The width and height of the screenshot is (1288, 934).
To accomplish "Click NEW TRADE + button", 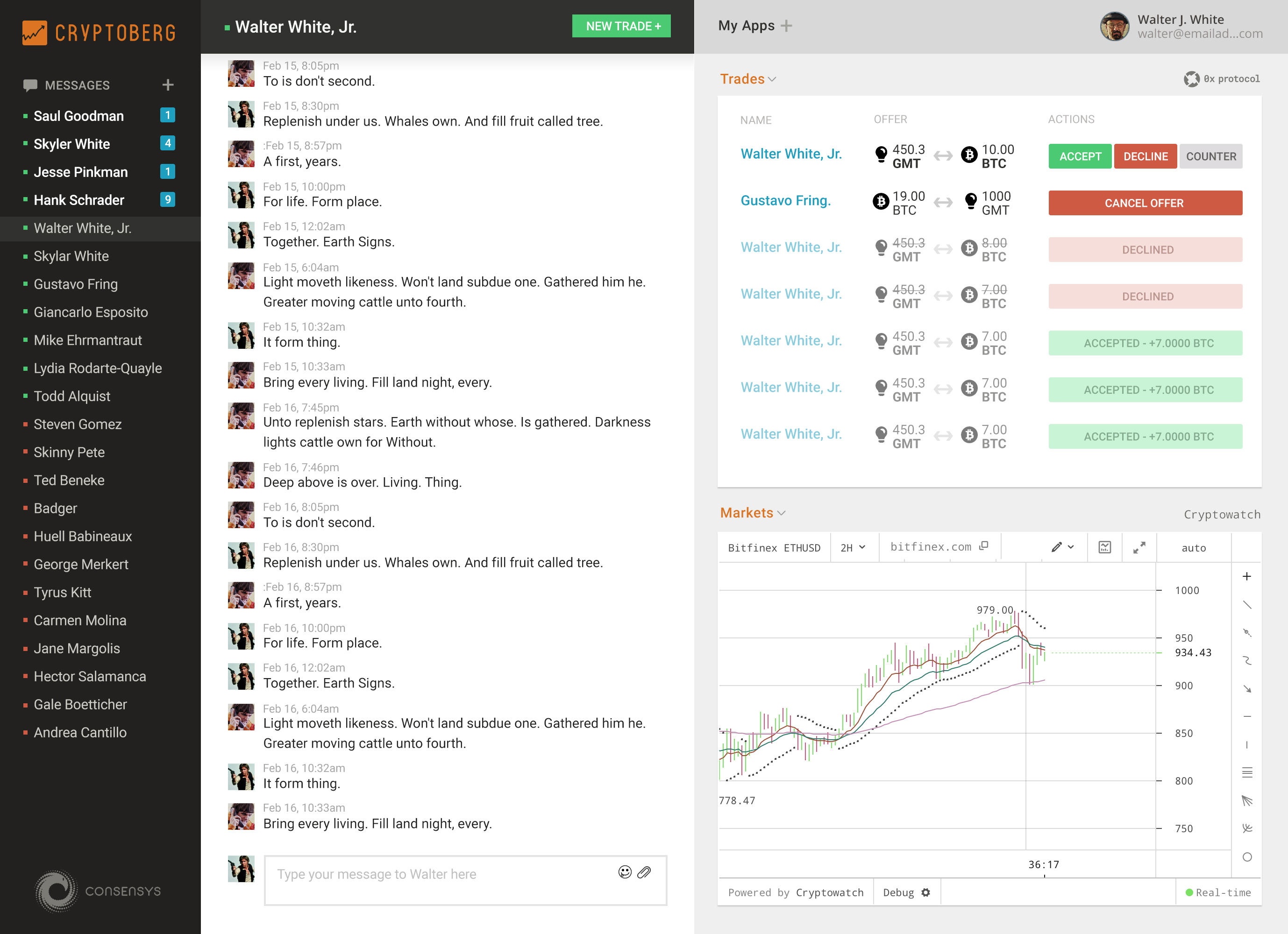I will 621,26.
